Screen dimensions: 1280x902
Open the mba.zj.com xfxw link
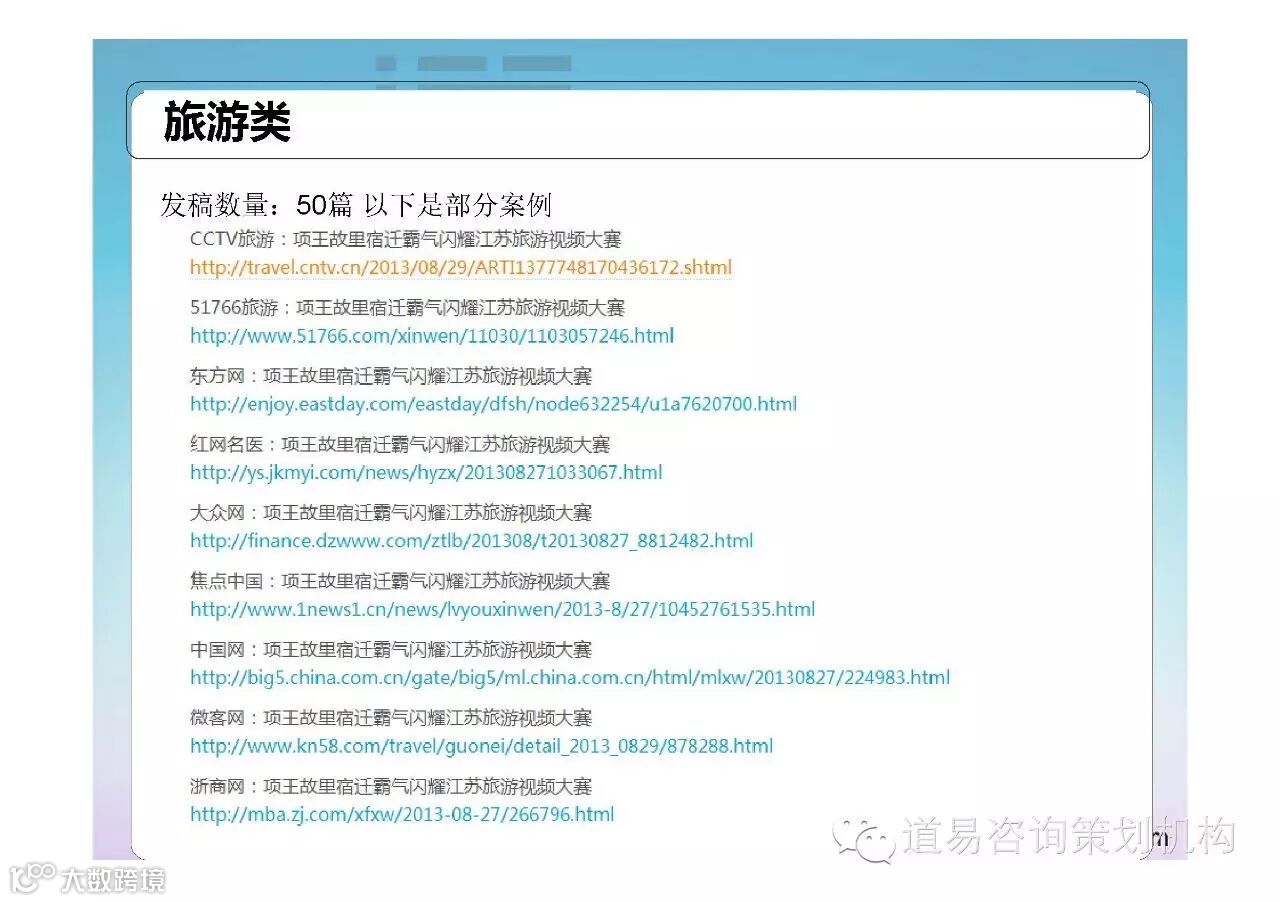pos(402,814)
